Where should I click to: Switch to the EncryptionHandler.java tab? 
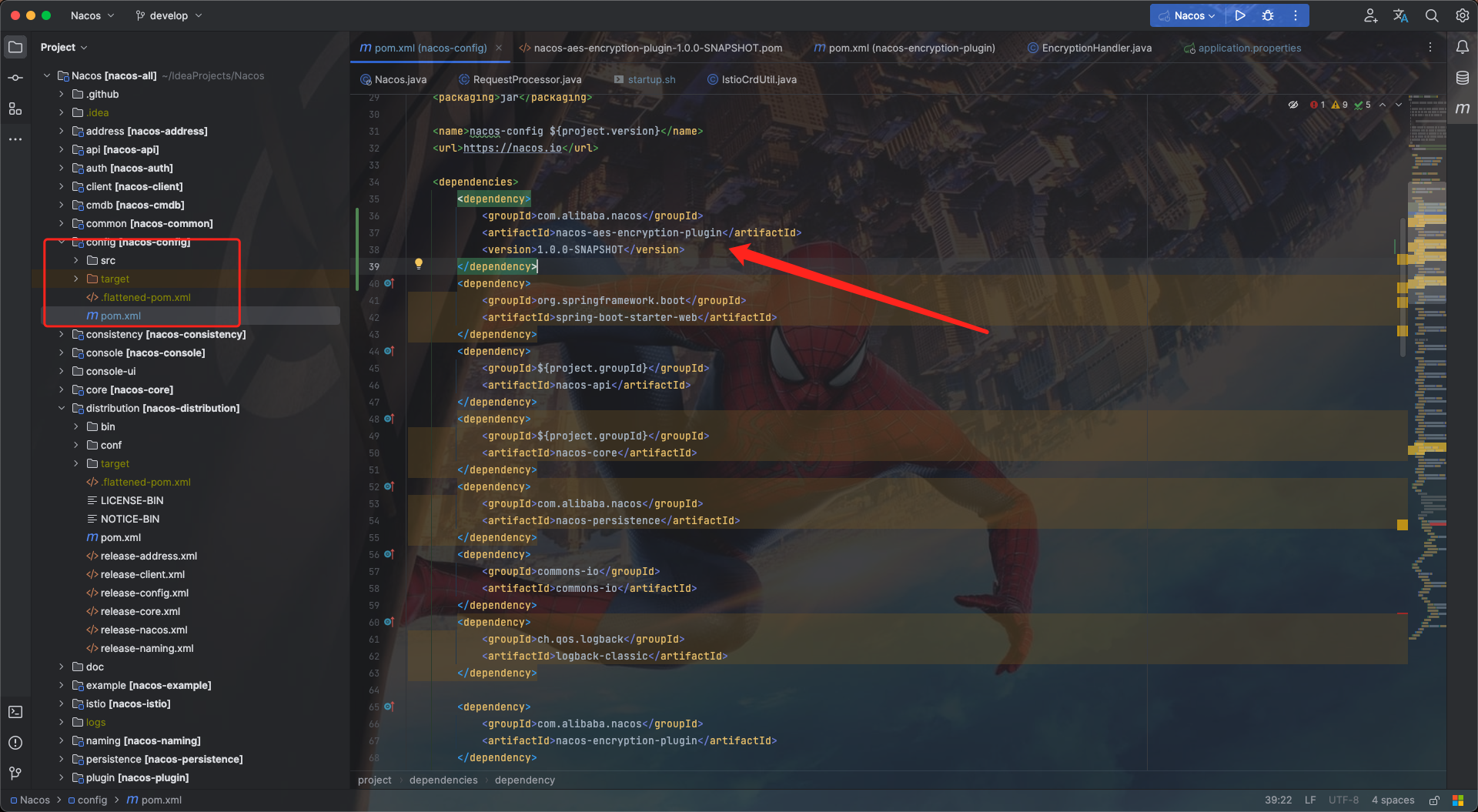coord(1089,48)
